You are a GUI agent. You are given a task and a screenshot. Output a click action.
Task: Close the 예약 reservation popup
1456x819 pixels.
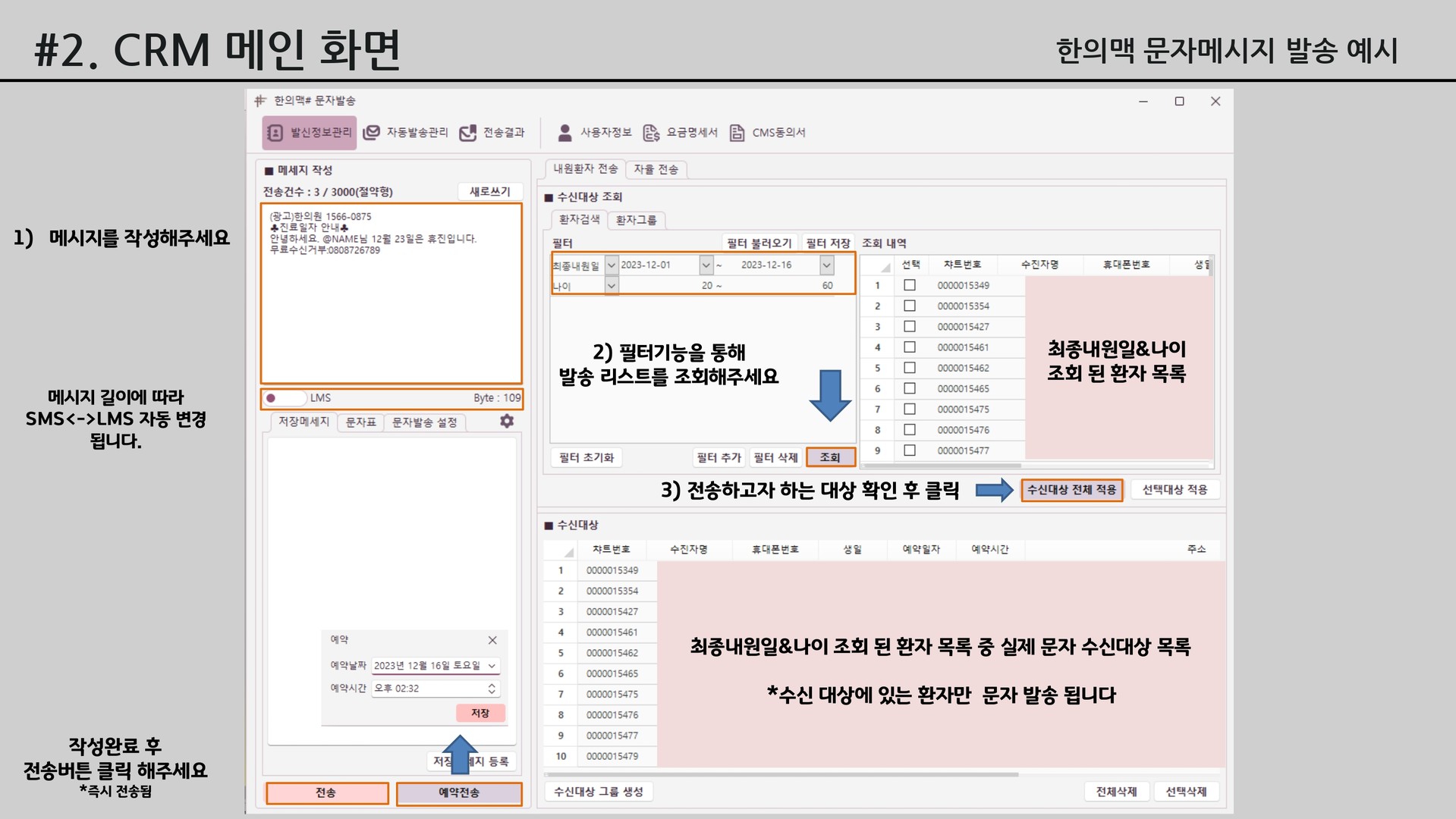click(x=492, y=640)
